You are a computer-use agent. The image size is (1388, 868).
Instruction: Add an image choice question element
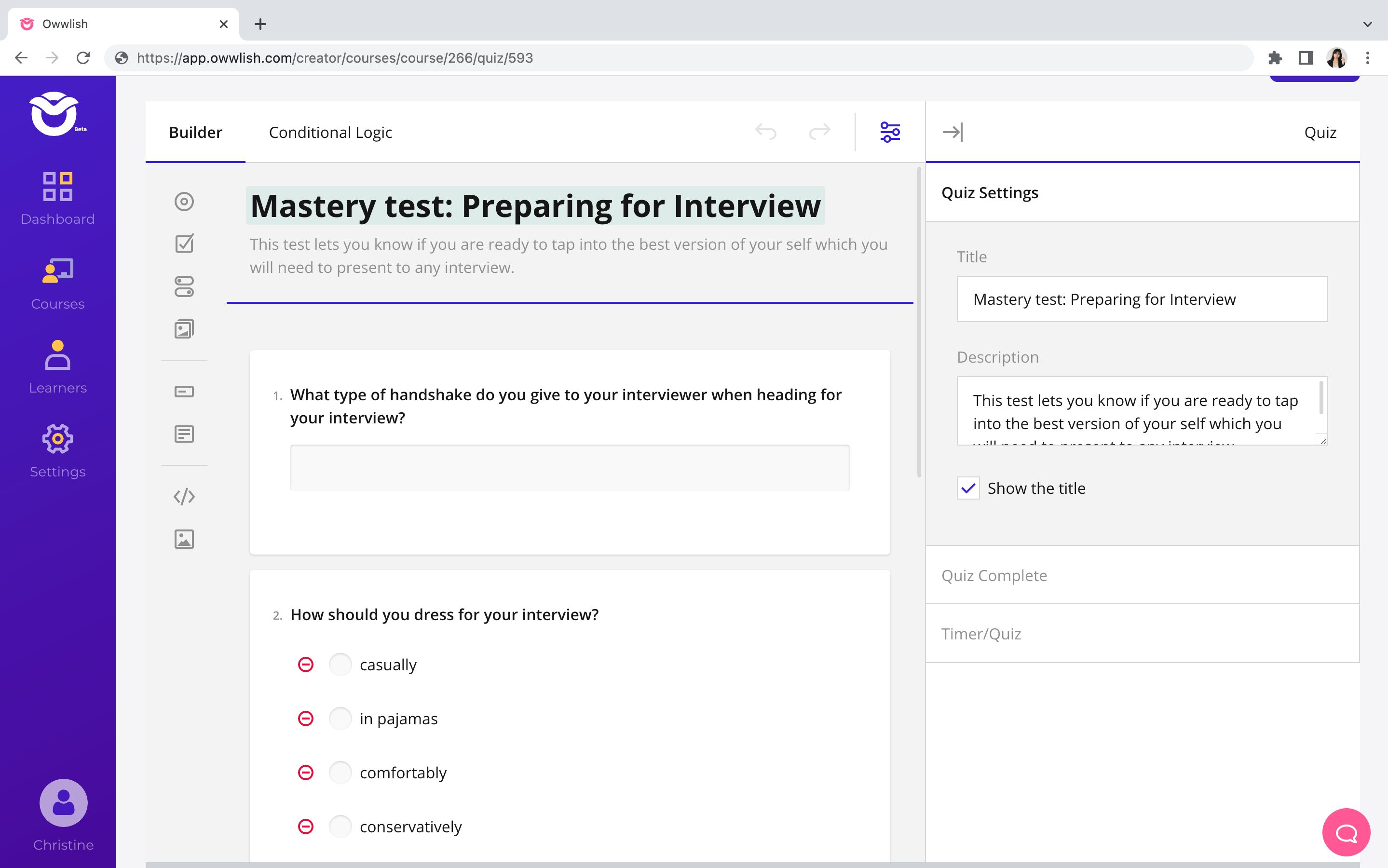[184, 329]
